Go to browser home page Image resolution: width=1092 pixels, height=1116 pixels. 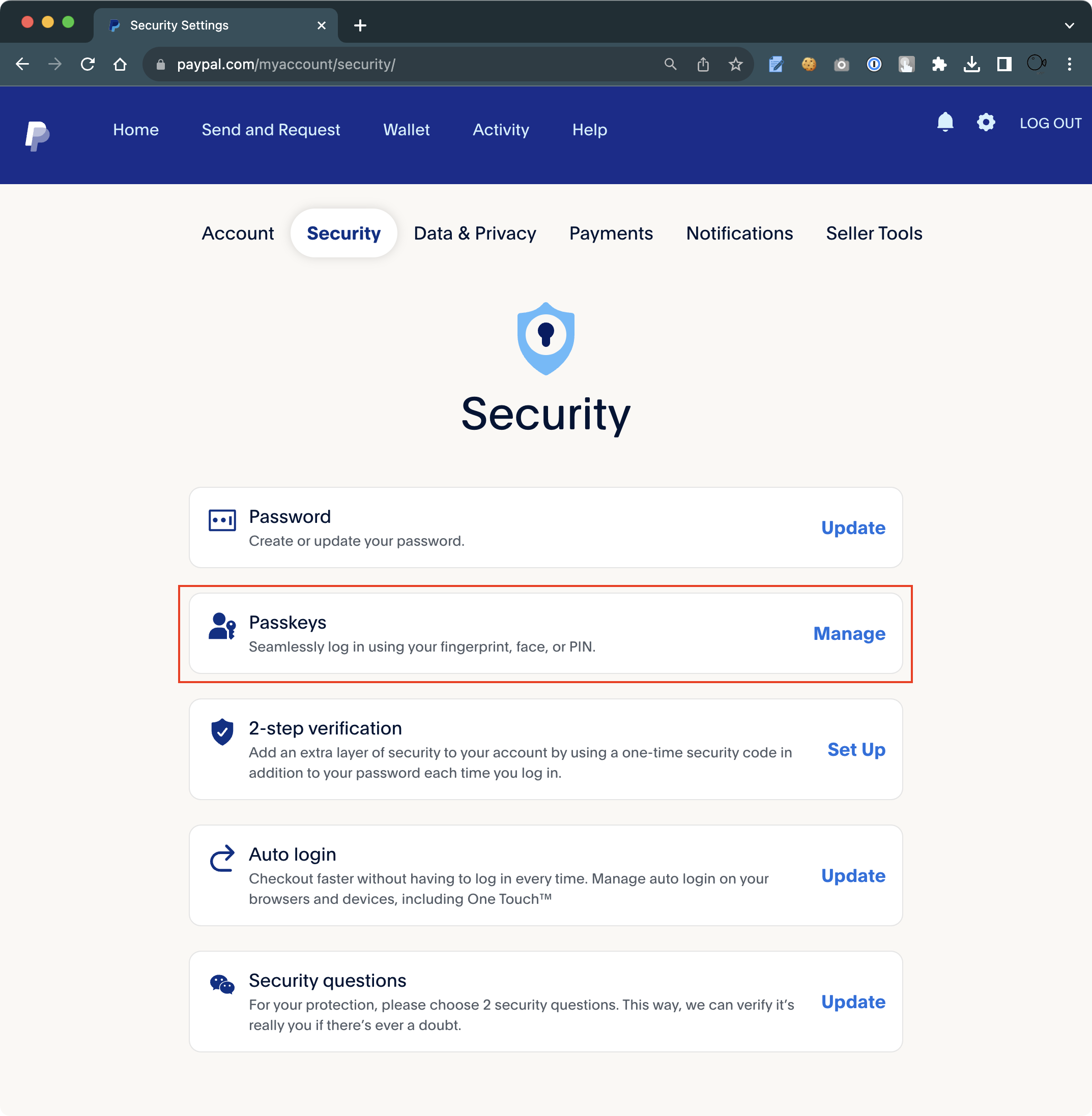[120, 64]
